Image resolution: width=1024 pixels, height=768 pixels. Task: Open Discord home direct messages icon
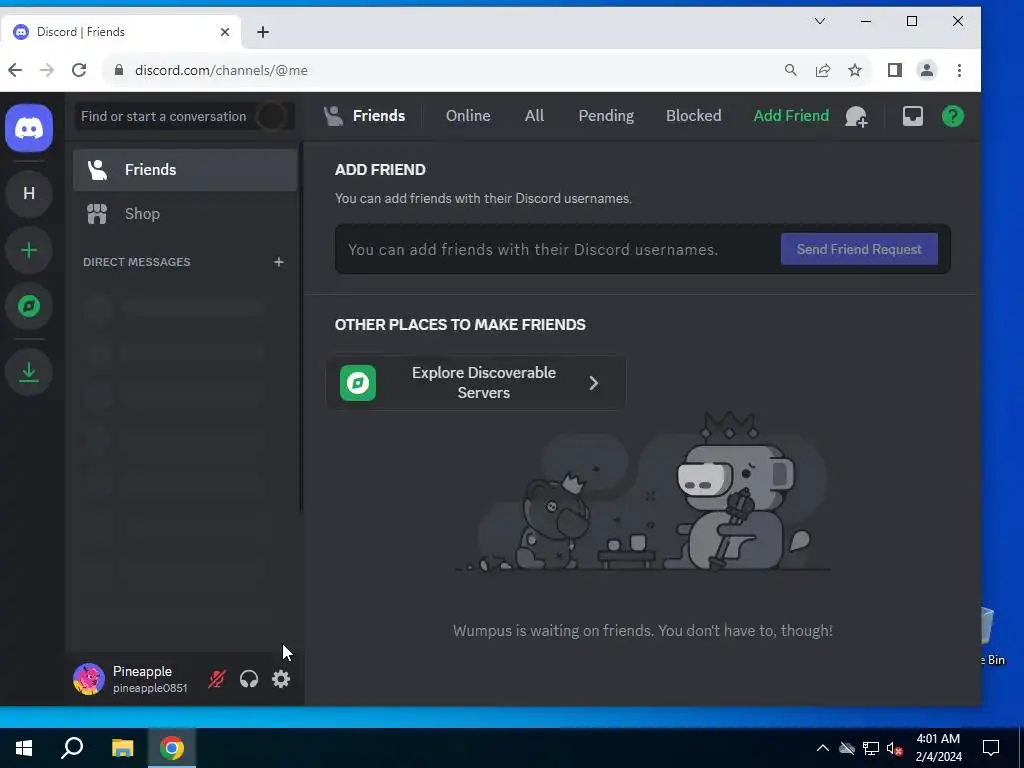(29, 128)
